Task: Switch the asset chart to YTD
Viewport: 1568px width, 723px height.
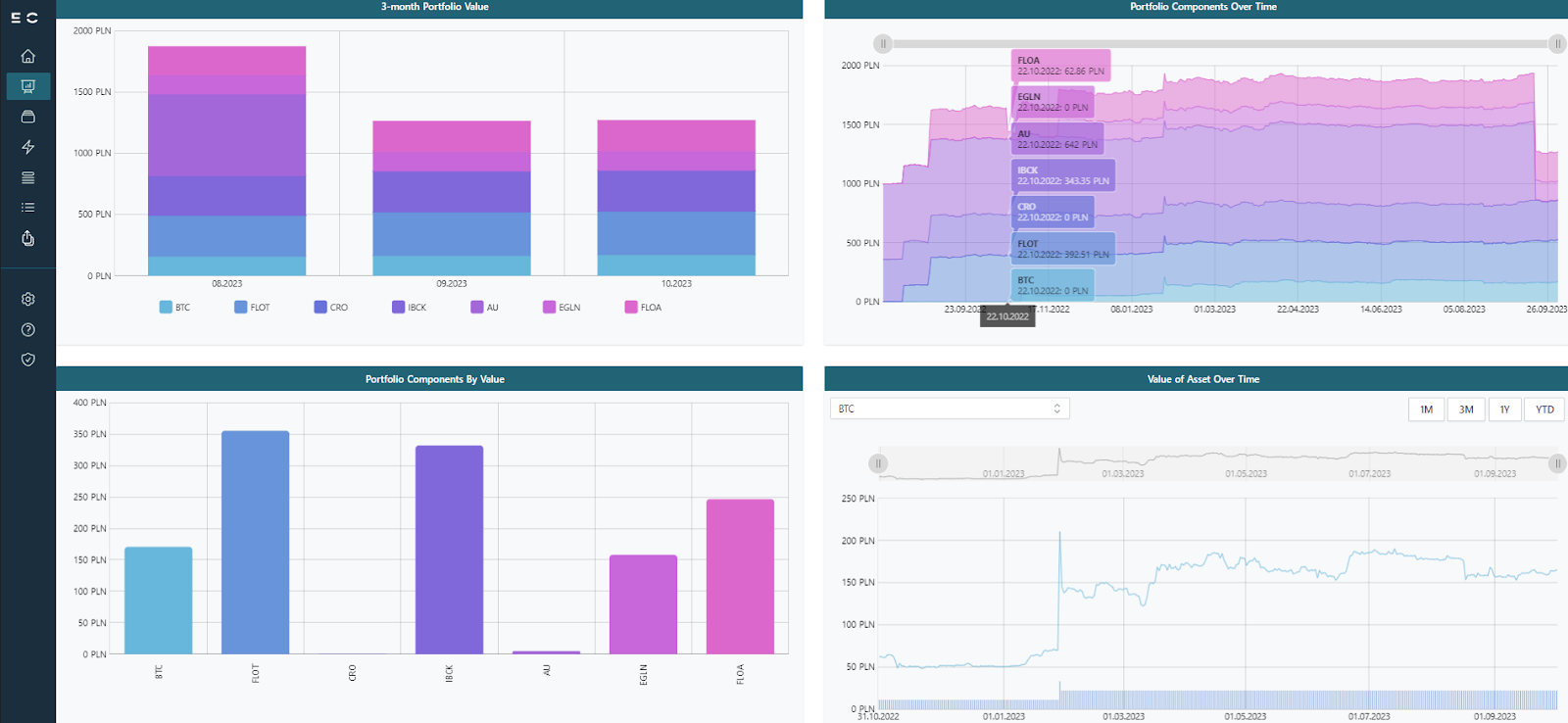Action: point(1544,410)
